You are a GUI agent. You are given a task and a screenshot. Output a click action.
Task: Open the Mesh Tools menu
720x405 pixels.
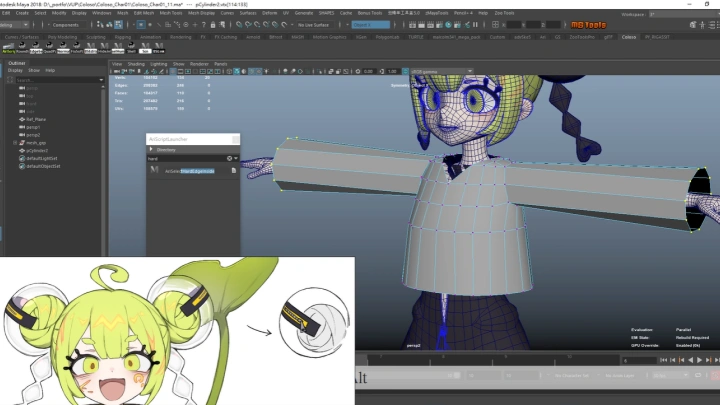coord(171,13)
